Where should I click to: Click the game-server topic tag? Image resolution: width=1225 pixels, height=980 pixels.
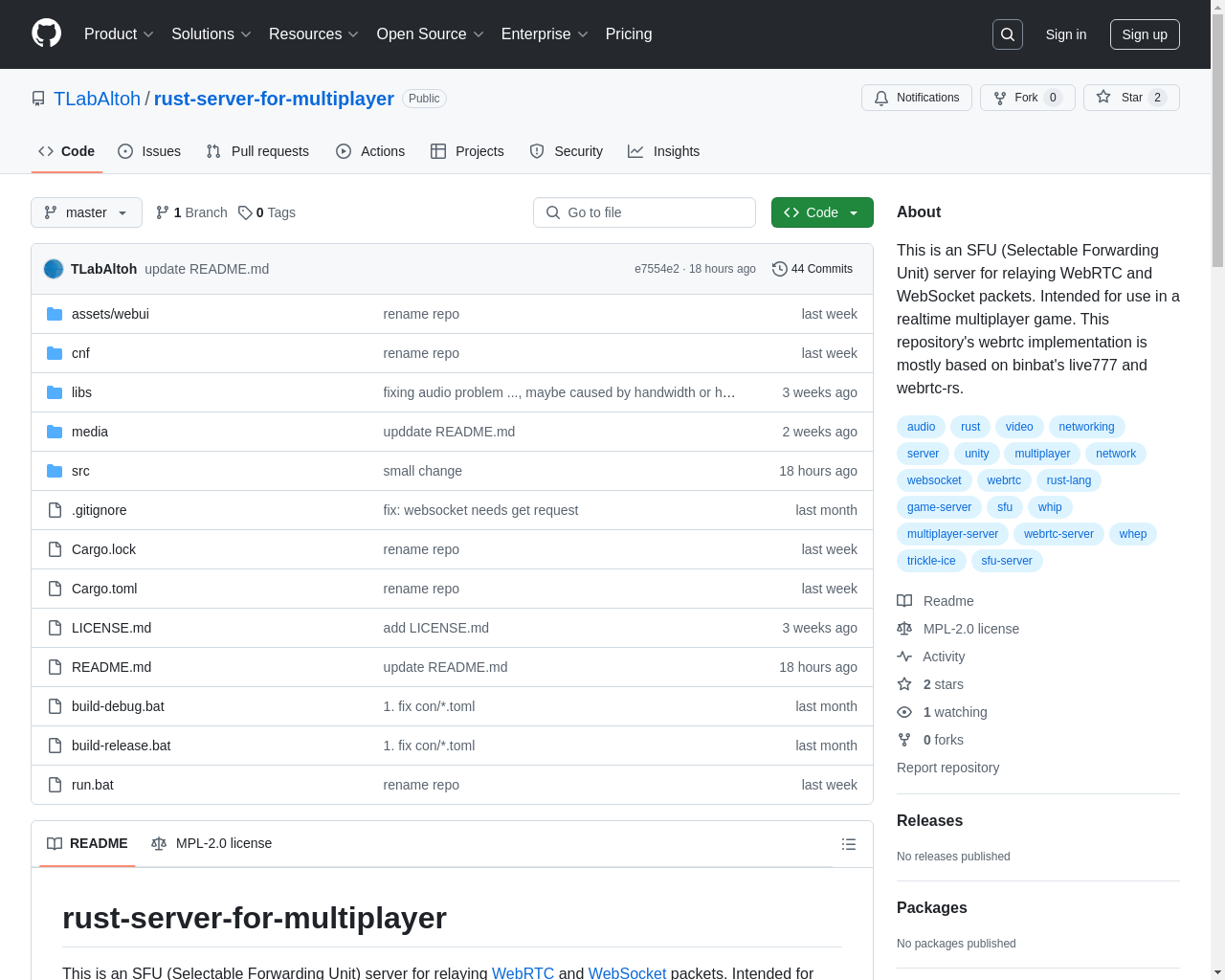[939, 507]
